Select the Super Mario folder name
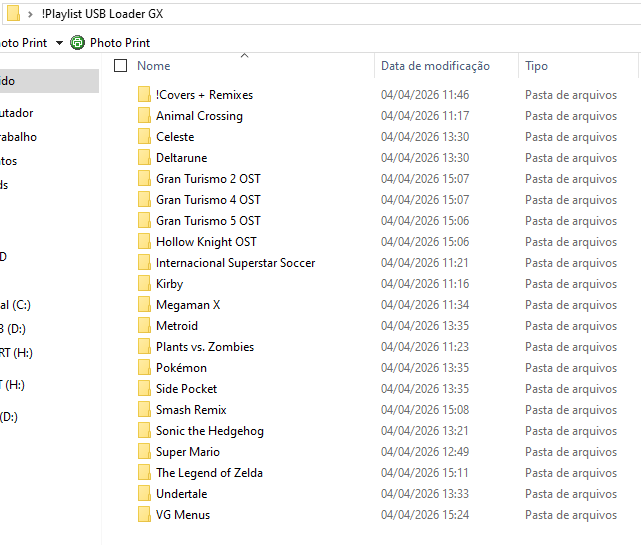641x545 pixels. [188, 452]
